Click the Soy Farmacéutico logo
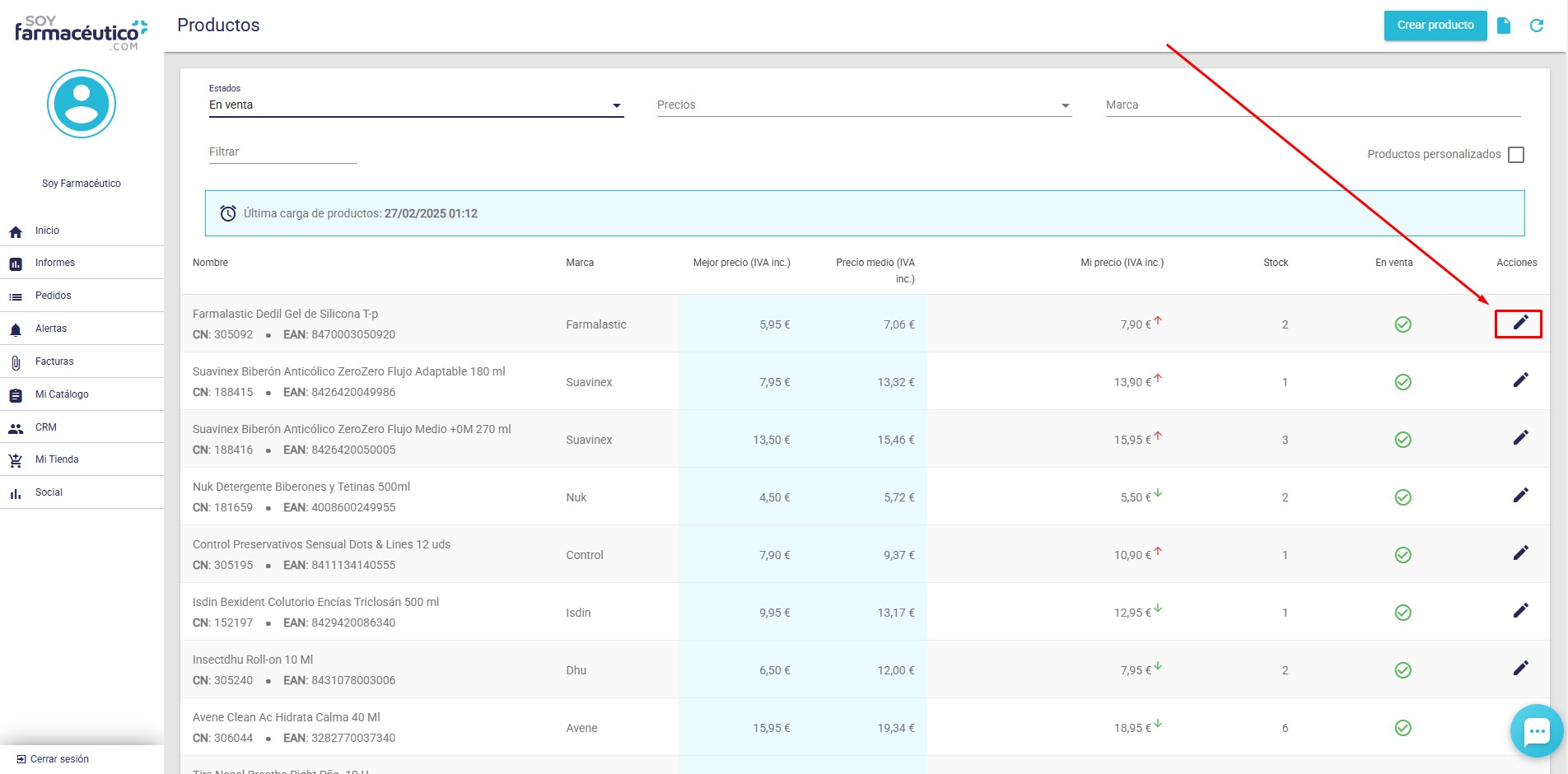 tap(81, 33)
